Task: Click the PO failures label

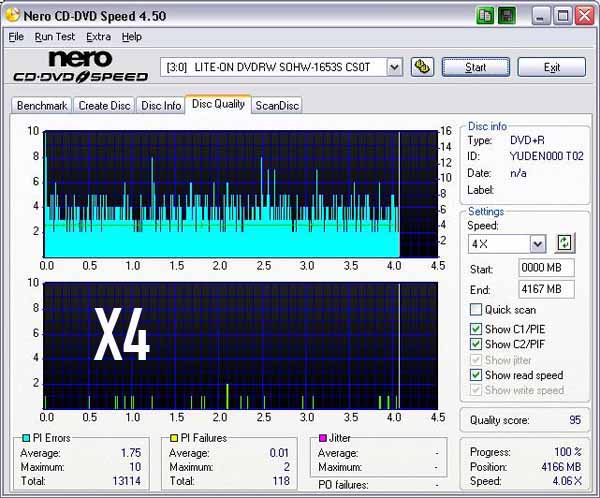Action: pos(343,485)
